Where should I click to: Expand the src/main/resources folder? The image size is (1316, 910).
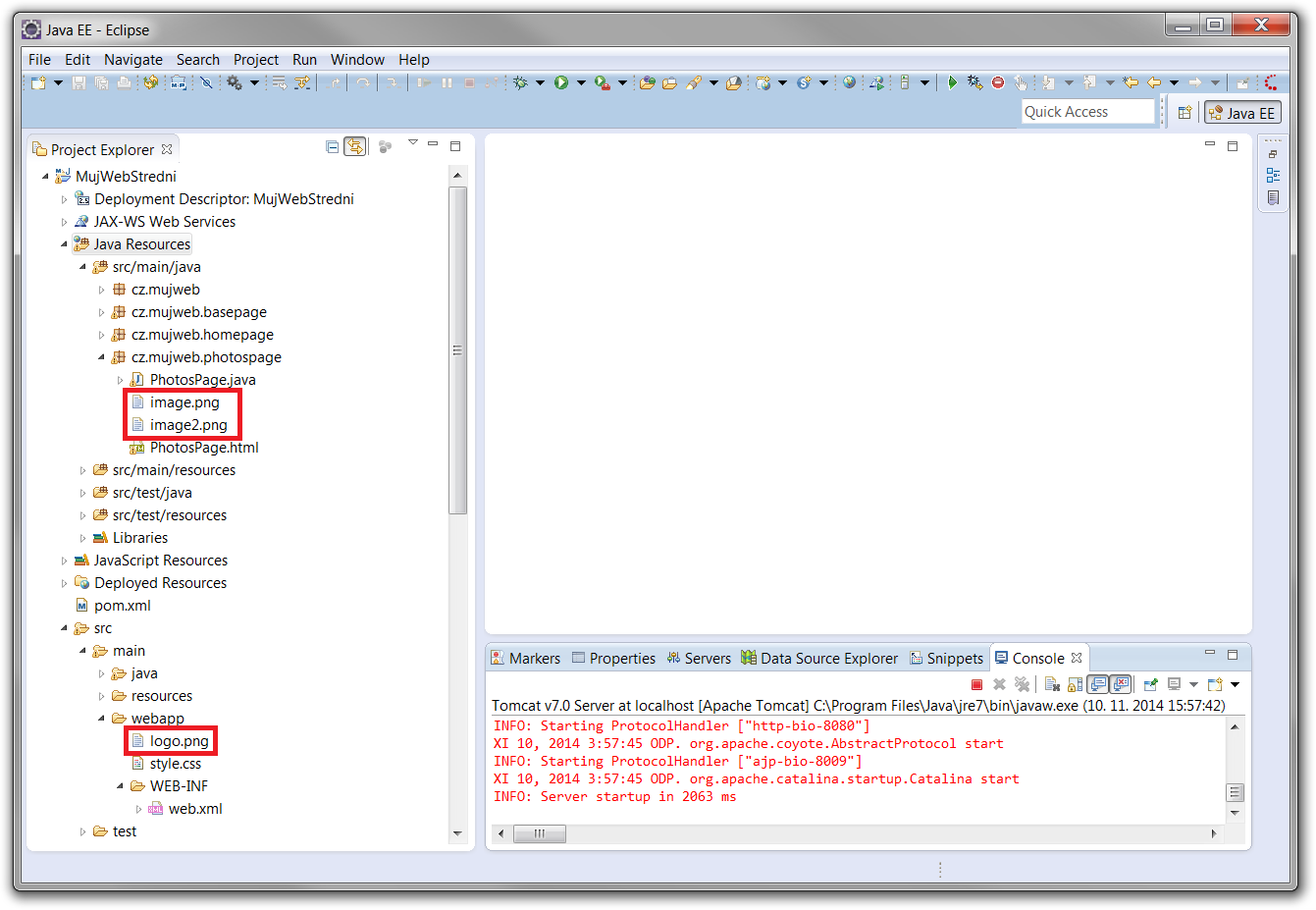coord(83,470)
